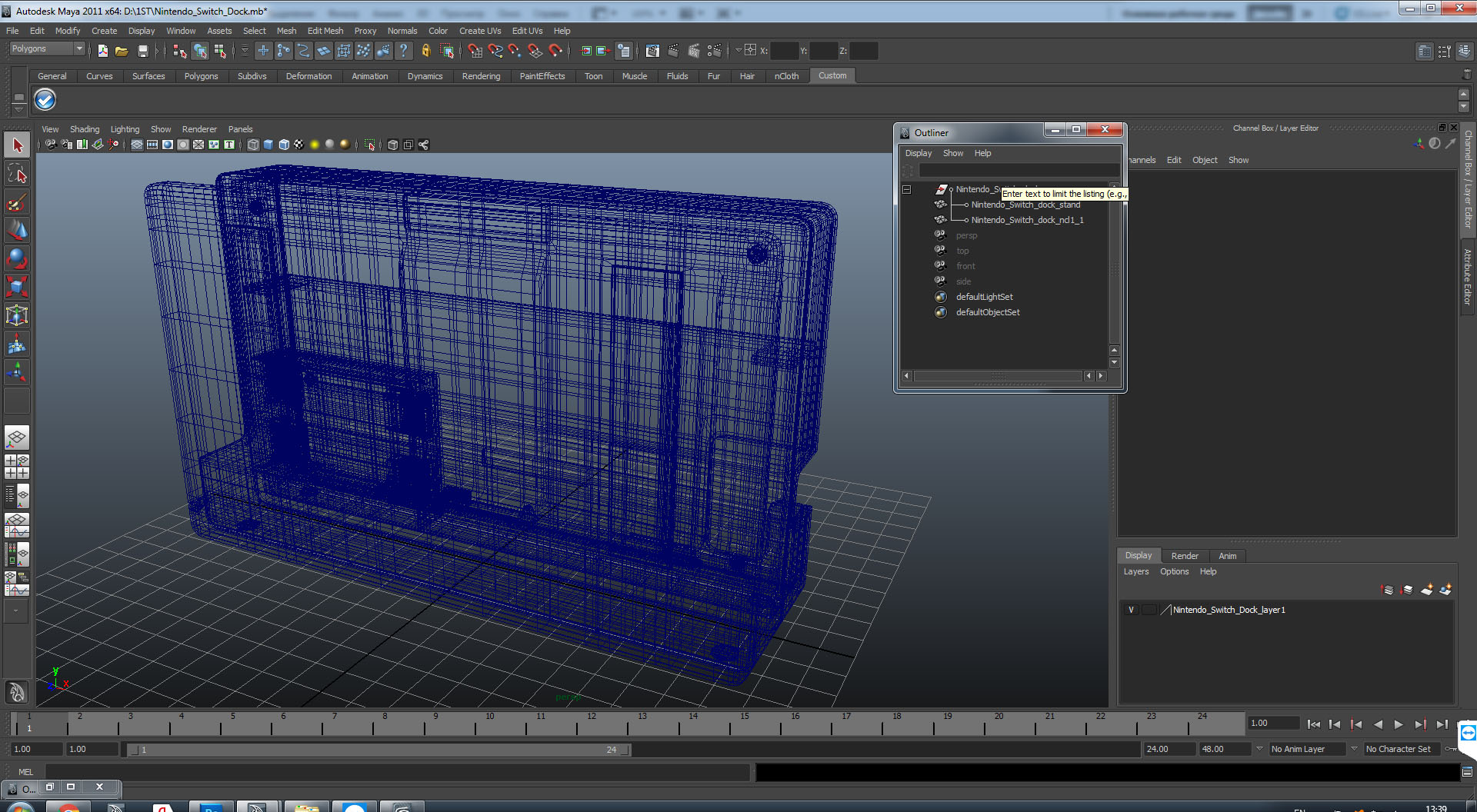The image size is (1477, 812).
Task: Switch to Persp/Outliner layout
Action: tap(17, 496)
